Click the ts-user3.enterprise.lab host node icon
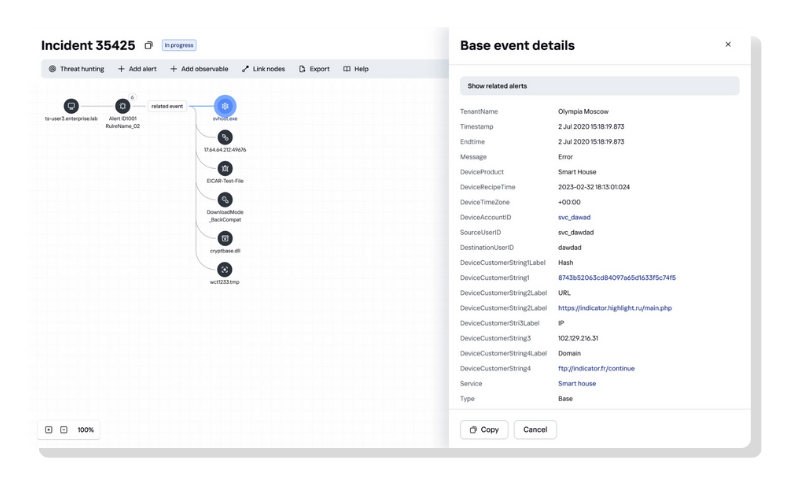Screen dimensions: 790x485 click(x=71, y=106)
